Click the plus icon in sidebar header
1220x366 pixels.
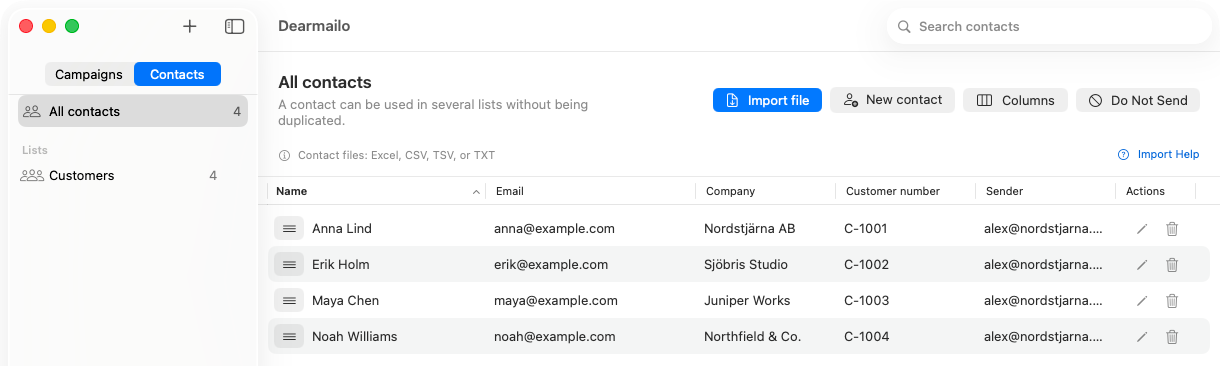pos(190,26)
